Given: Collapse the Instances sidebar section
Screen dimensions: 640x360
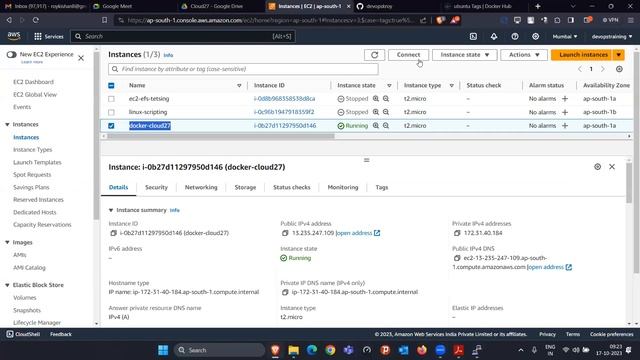Looking at the screenshot, I should pos(7,124).
